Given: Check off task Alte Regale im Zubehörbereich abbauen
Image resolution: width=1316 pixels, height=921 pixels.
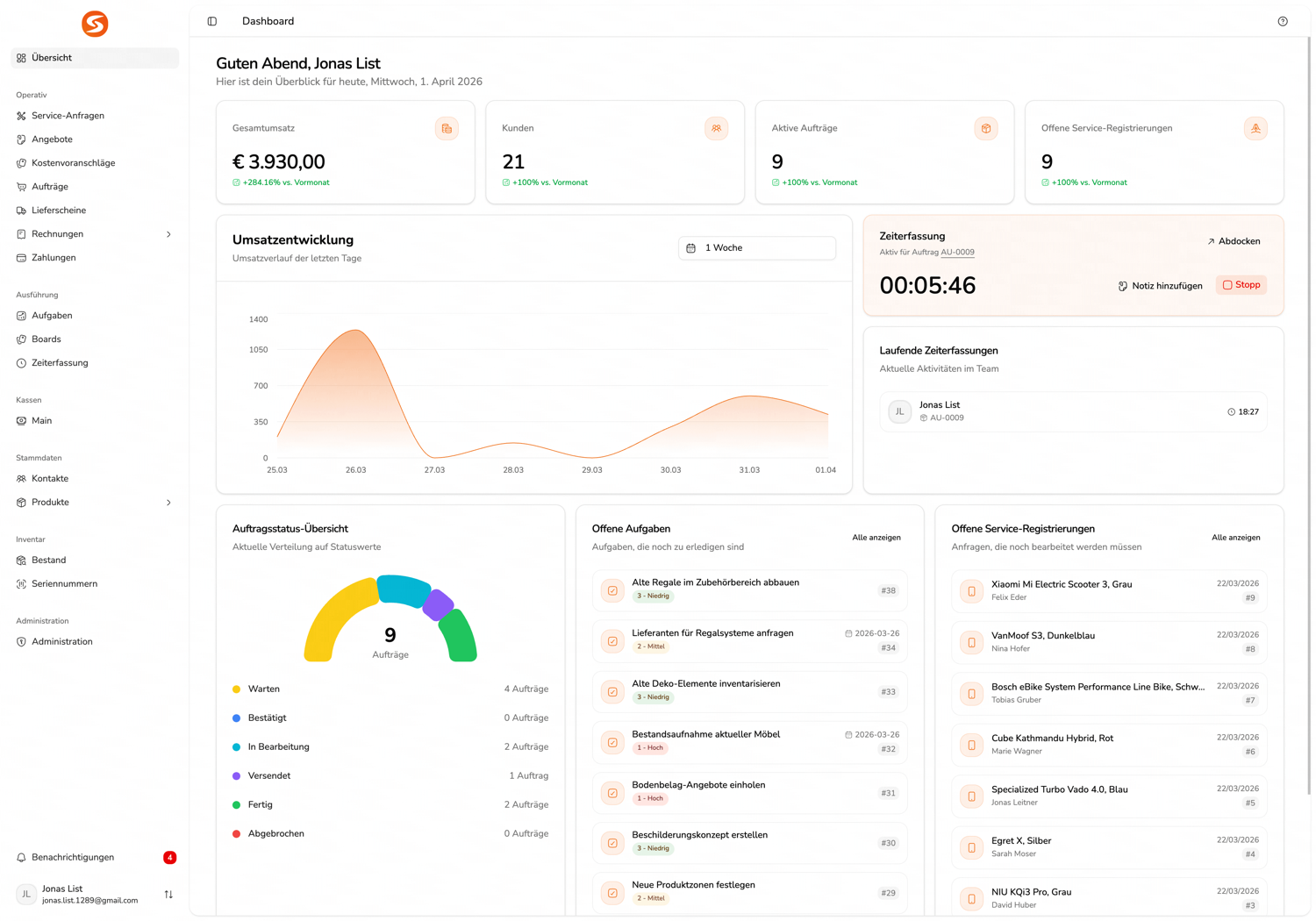Looking at the screenshot, I should 612,590.
